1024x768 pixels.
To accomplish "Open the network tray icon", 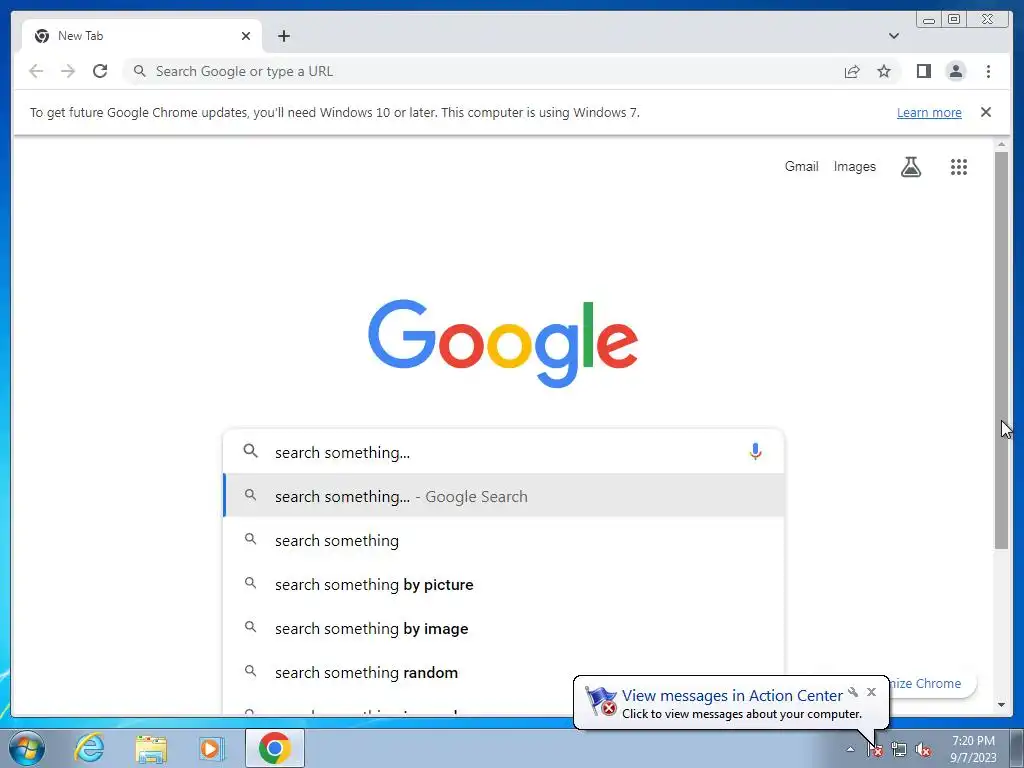I will (899, 750).
